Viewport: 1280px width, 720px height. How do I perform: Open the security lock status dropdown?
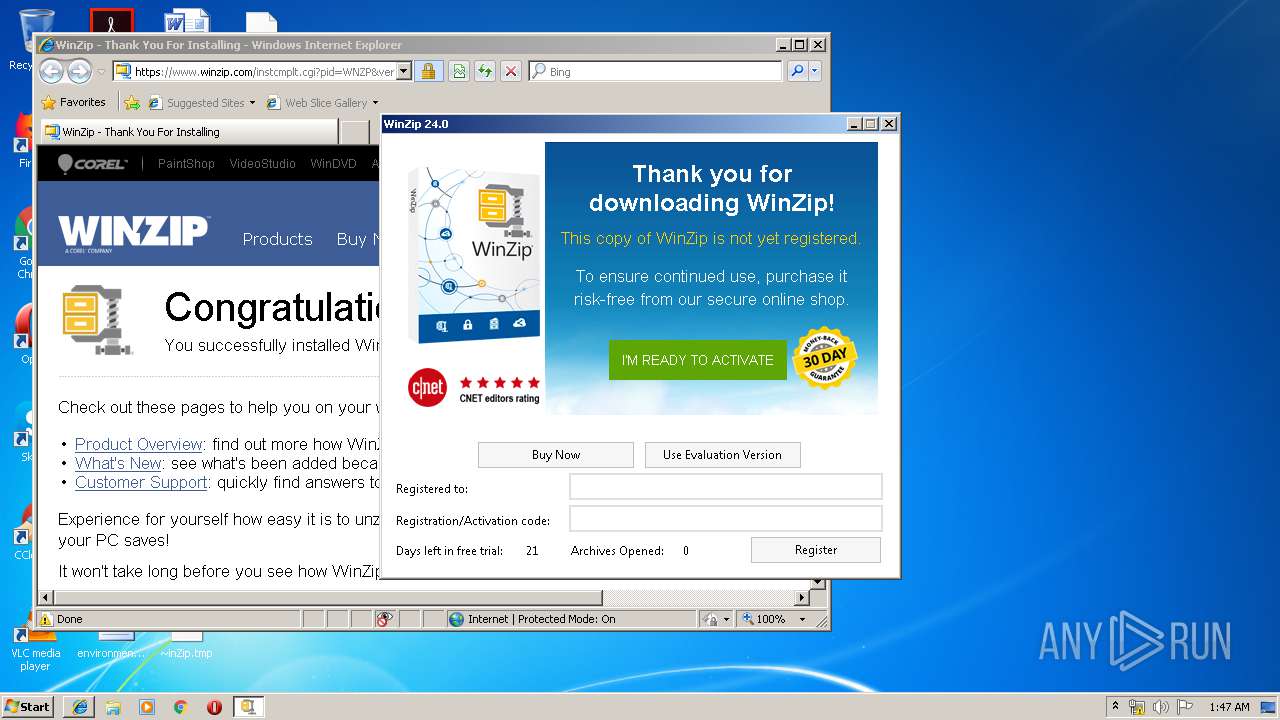point(717,619)
